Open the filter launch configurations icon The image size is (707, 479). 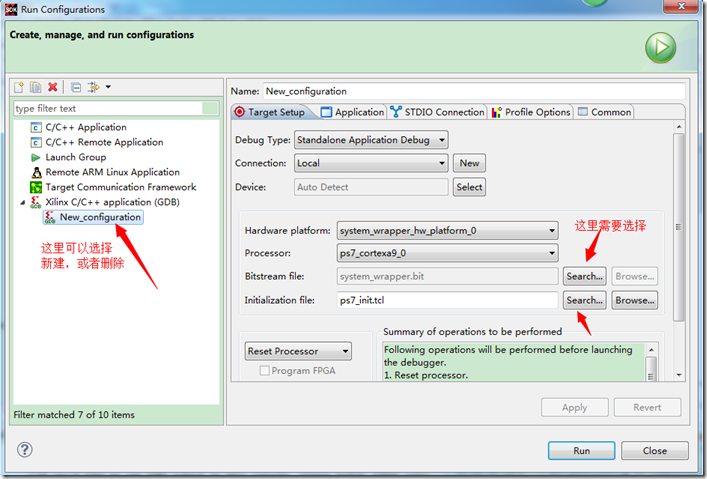pyautogui.click(x=95, y=88)
